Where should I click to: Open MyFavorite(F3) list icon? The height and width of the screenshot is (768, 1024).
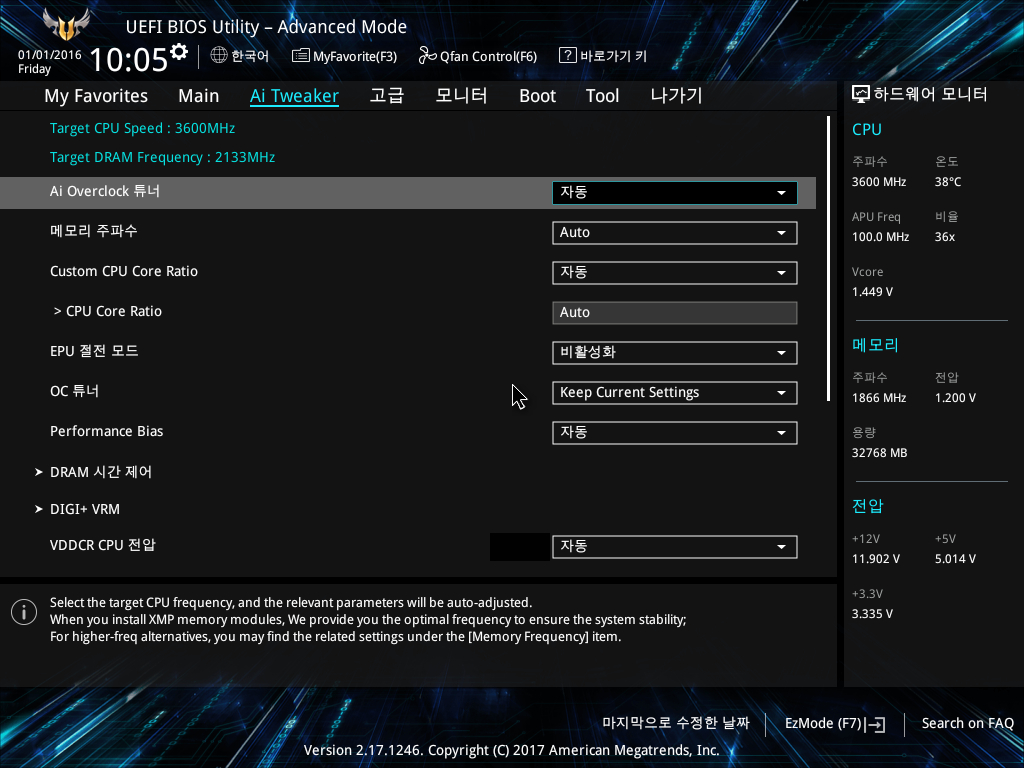click(x=300, y=56)
